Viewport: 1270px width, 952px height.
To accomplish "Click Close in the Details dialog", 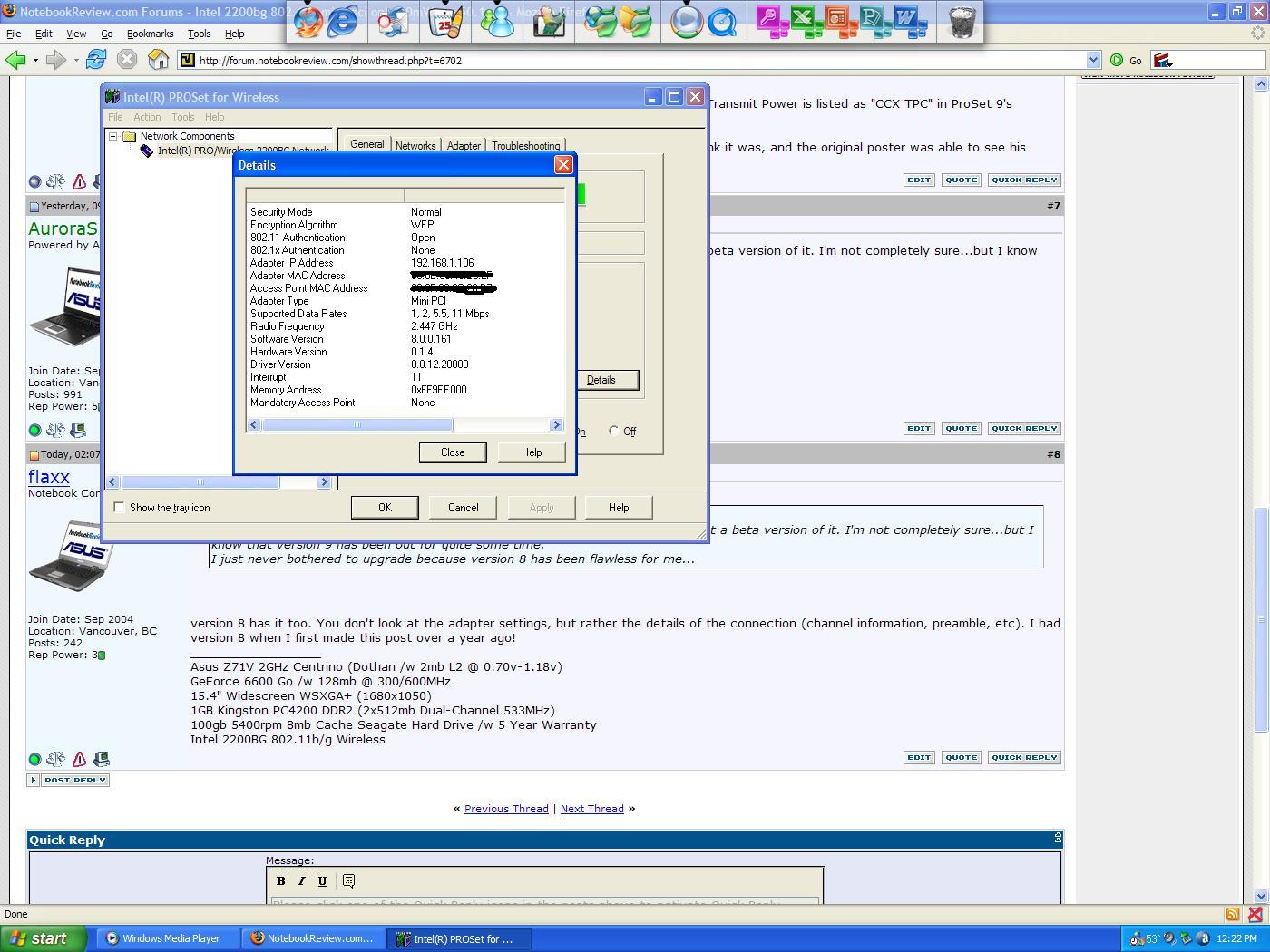I will tap(453, 452).
